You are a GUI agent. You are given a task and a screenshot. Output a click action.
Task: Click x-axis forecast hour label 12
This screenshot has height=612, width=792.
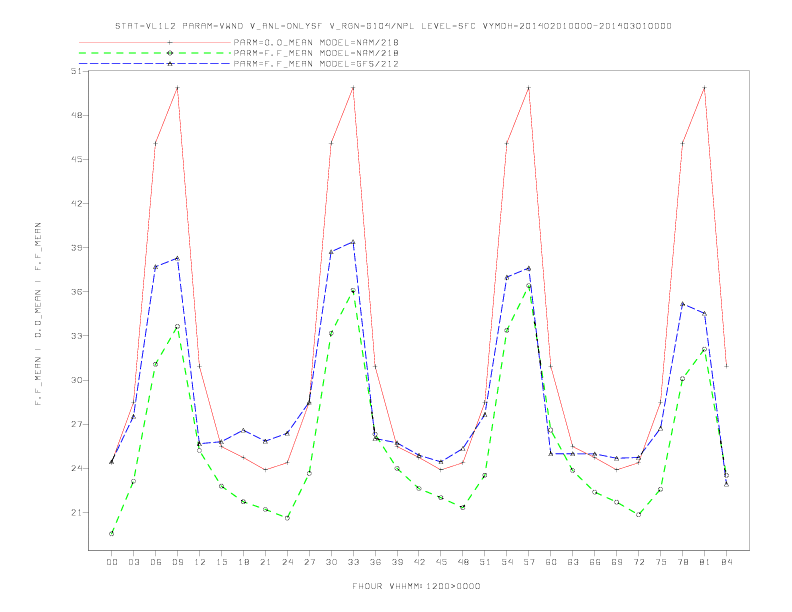coord(200,562)
